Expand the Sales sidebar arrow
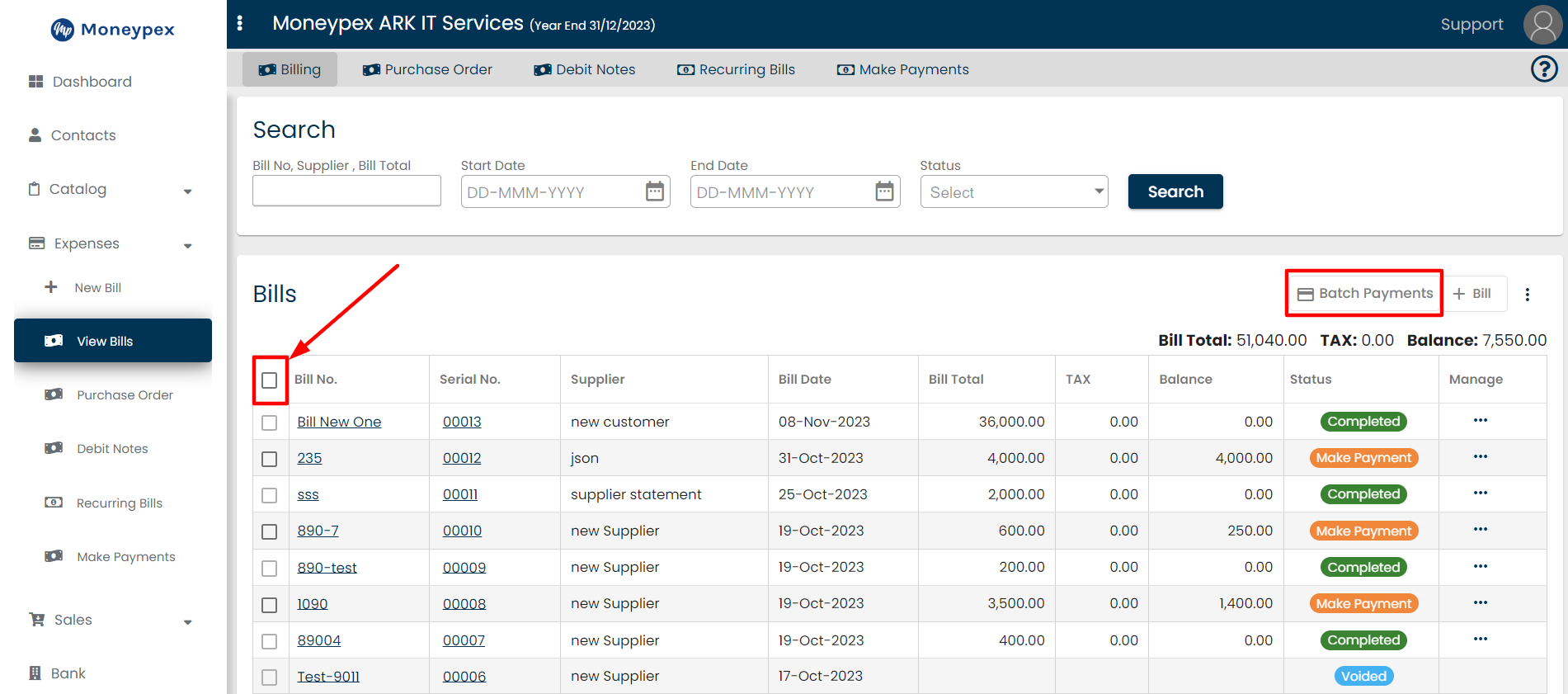The width and height of the screenshot is (1568, 694). pos(188,622)
